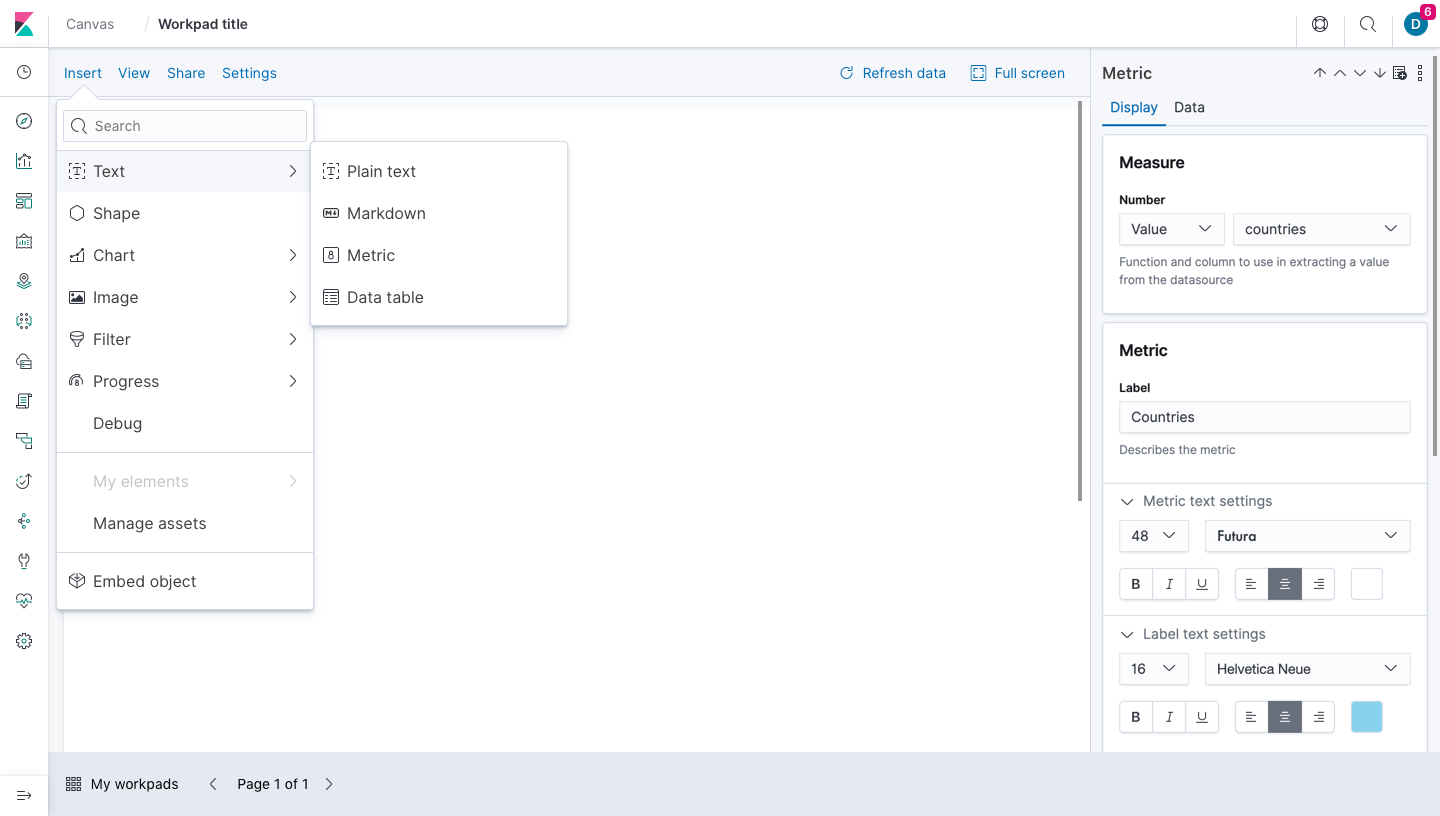Viewport: 1440px width, 816px height.
Task: Open metric font size 48 dropdown
Action: [1154, 536]
